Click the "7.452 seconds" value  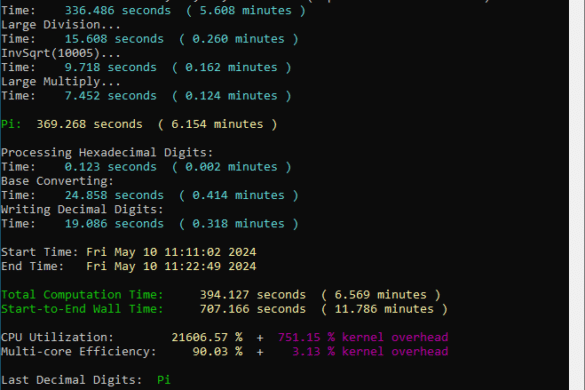[x=110, y=96]
